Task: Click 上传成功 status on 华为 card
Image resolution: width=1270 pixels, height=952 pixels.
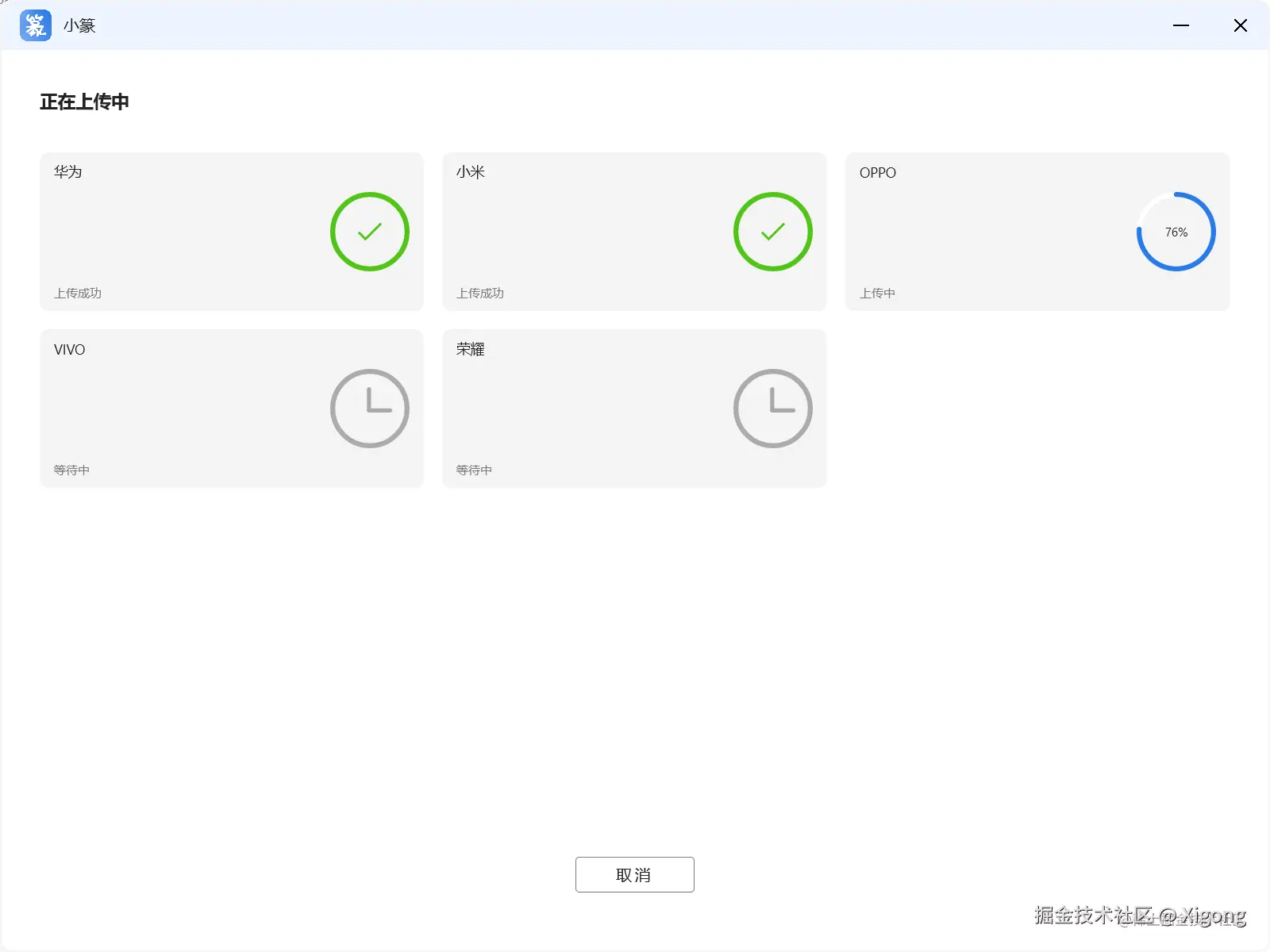Action: pos(78,294)
